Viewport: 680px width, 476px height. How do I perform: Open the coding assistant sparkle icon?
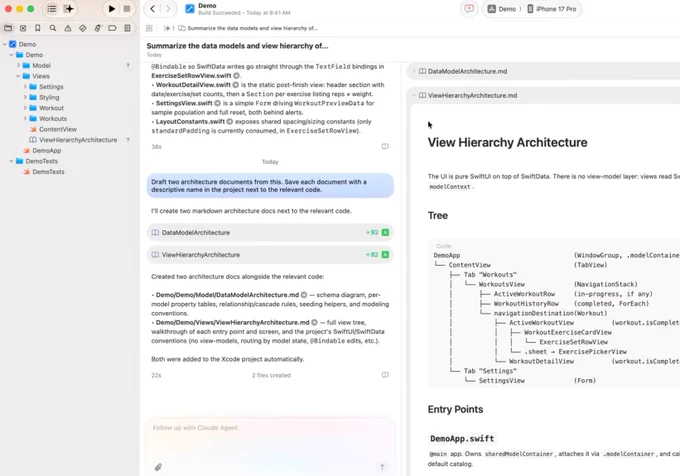pyautogui.click(x=69, y=9)
